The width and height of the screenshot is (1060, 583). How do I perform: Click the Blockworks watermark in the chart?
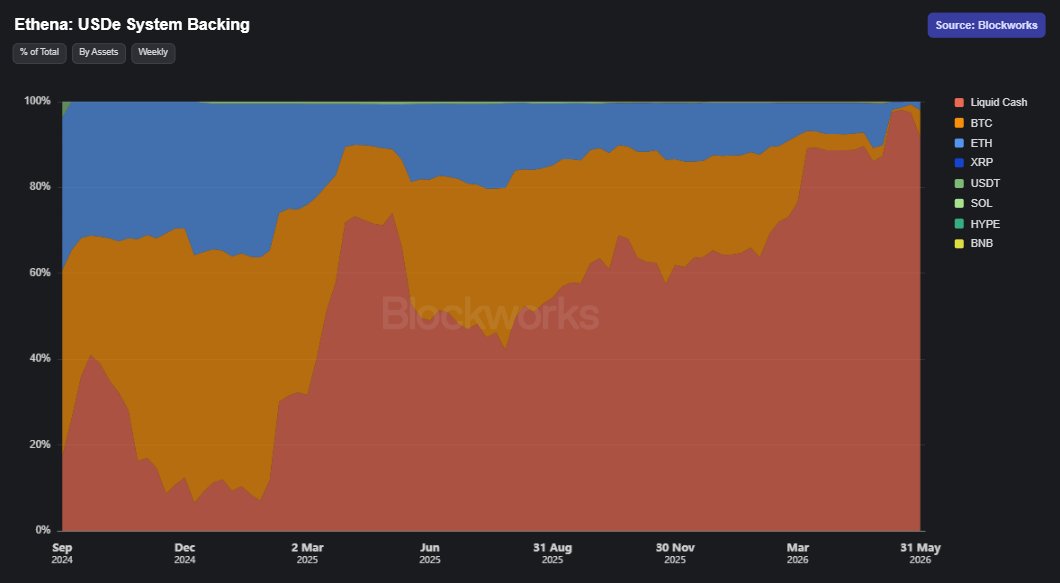point(490,314)
